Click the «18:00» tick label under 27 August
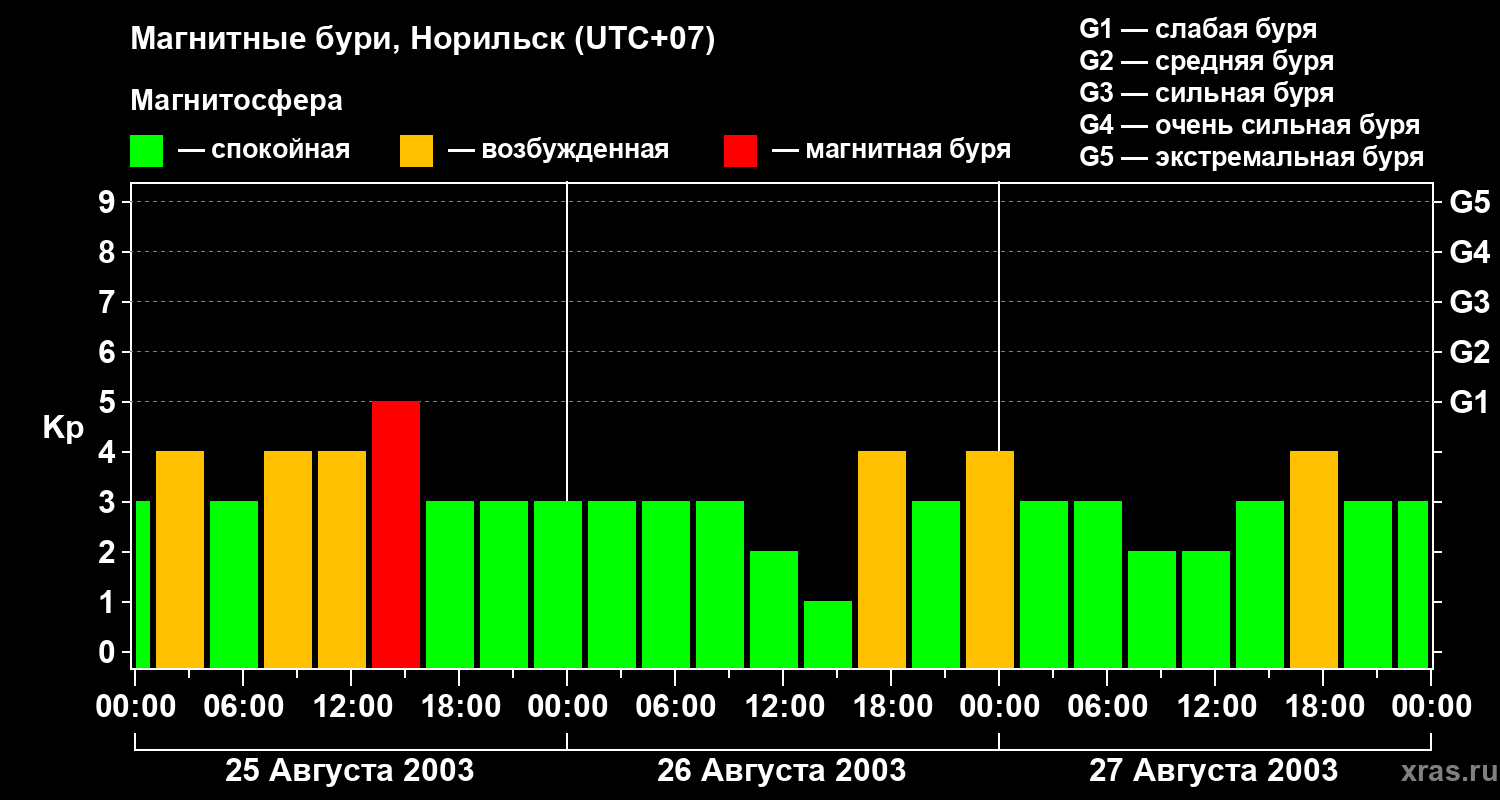This screenshot has width=1500, height=800. [1323, 706]
